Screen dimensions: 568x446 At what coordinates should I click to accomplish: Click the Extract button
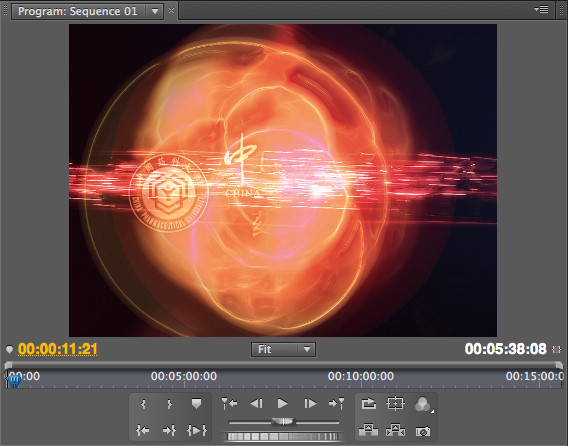click(x=395, y=430)
